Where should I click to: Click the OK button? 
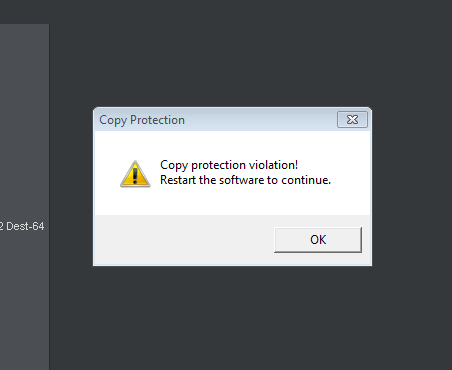coord(318,240)
